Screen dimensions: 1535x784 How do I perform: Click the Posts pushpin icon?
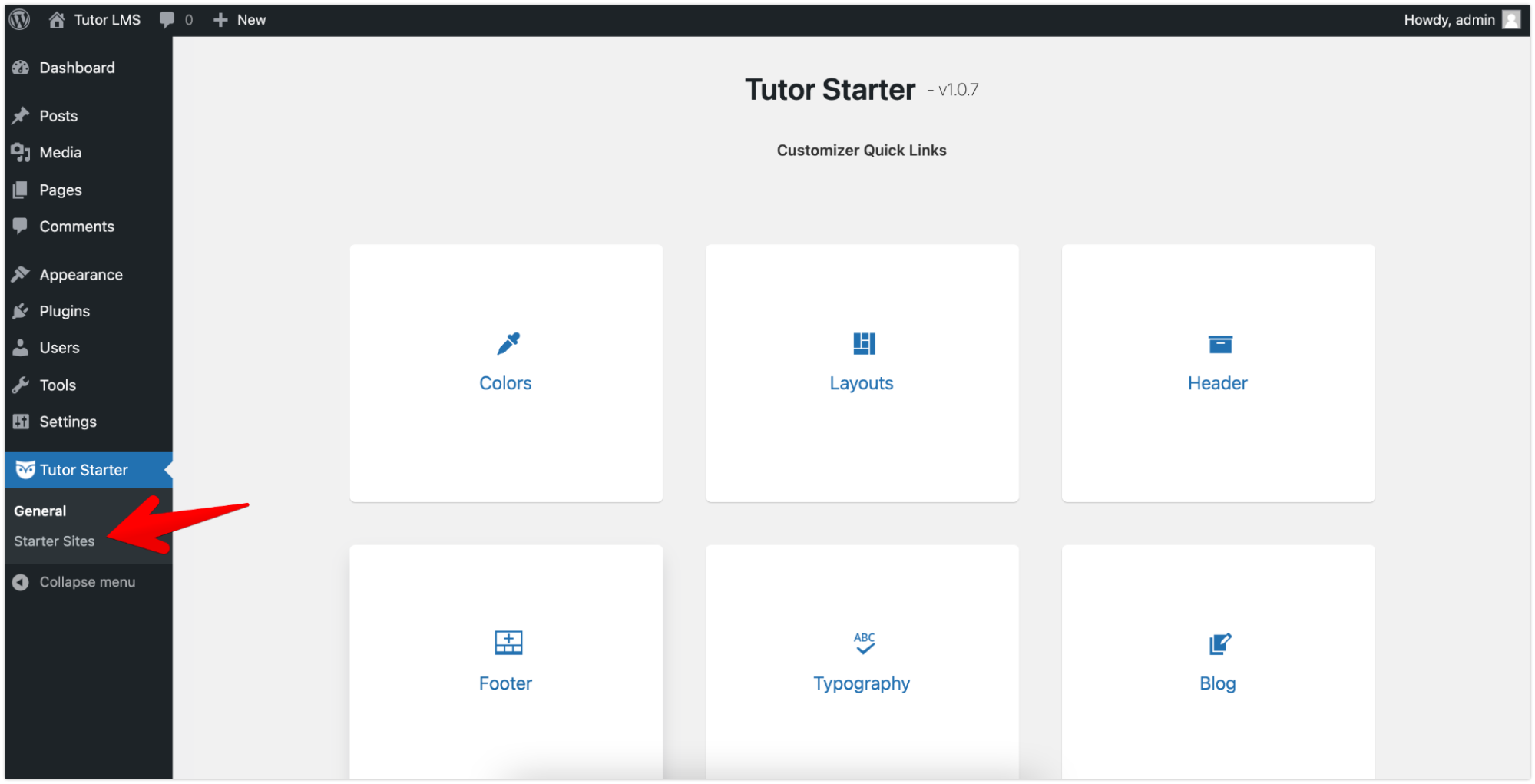click(21, 116)
